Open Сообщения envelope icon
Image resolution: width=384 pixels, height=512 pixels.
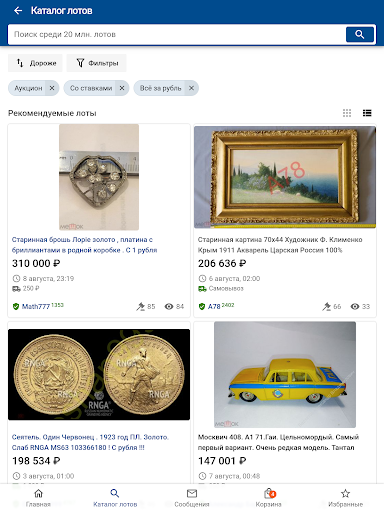coord(192,493)
